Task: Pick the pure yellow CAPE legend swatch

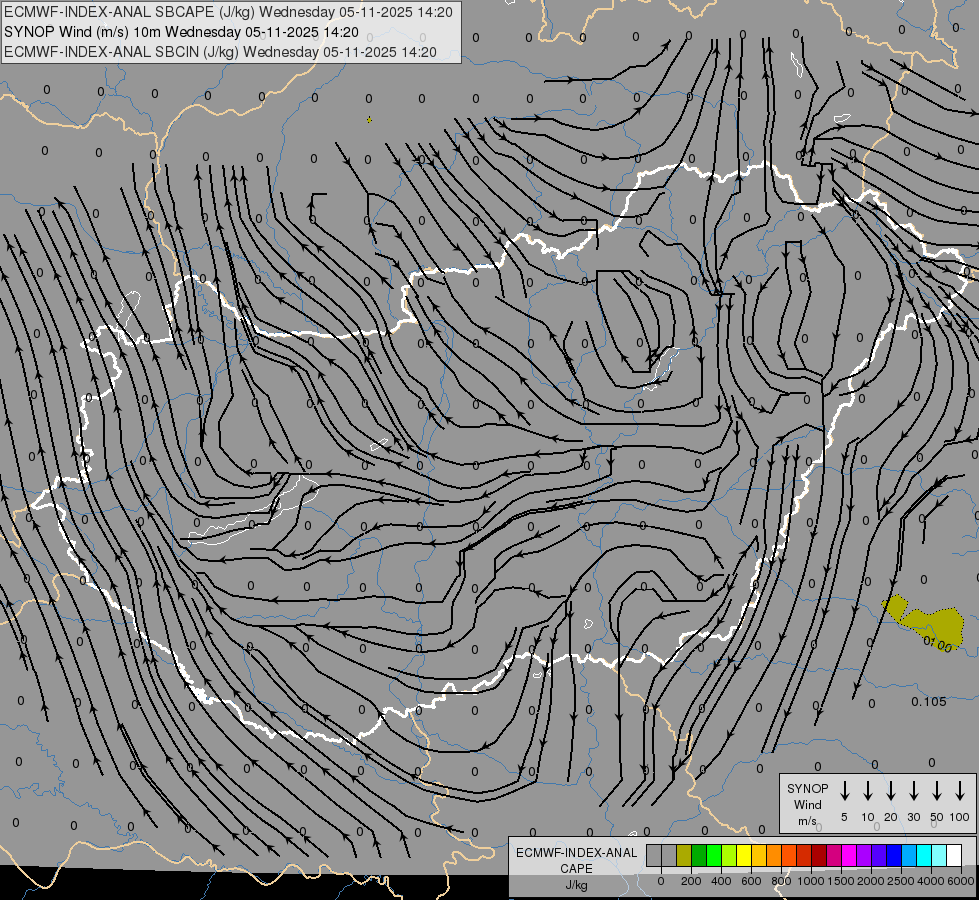Action: point(744,855)
